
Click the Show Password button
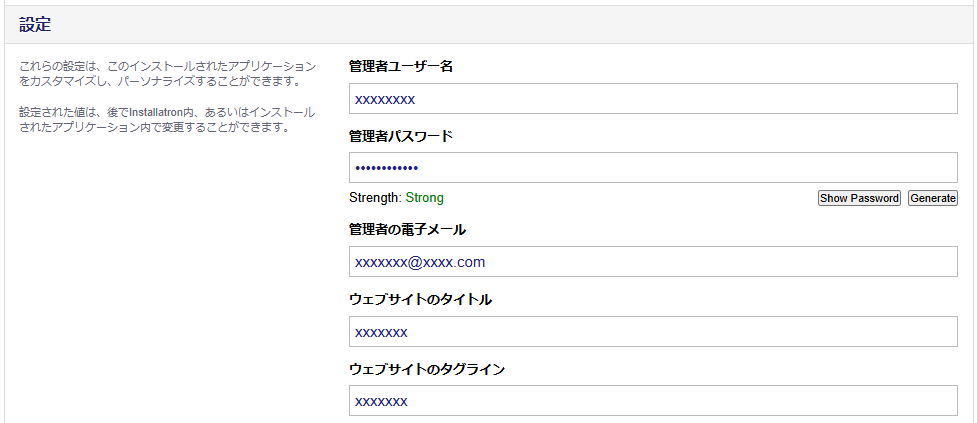pyautogui.click(x=859, y=198)
